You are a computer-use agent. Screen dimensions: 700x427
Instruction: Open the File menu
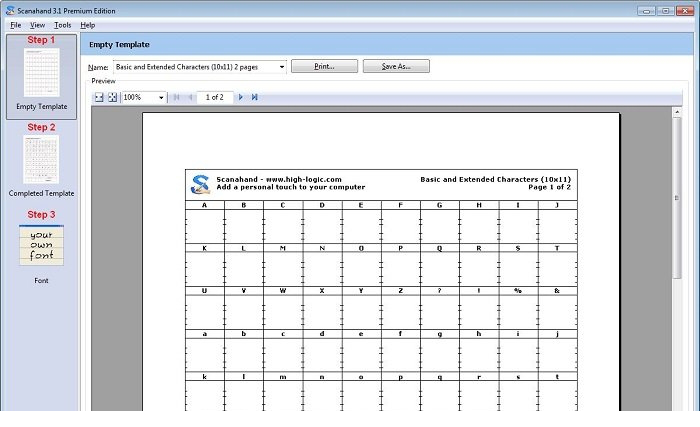pos(15,24)
